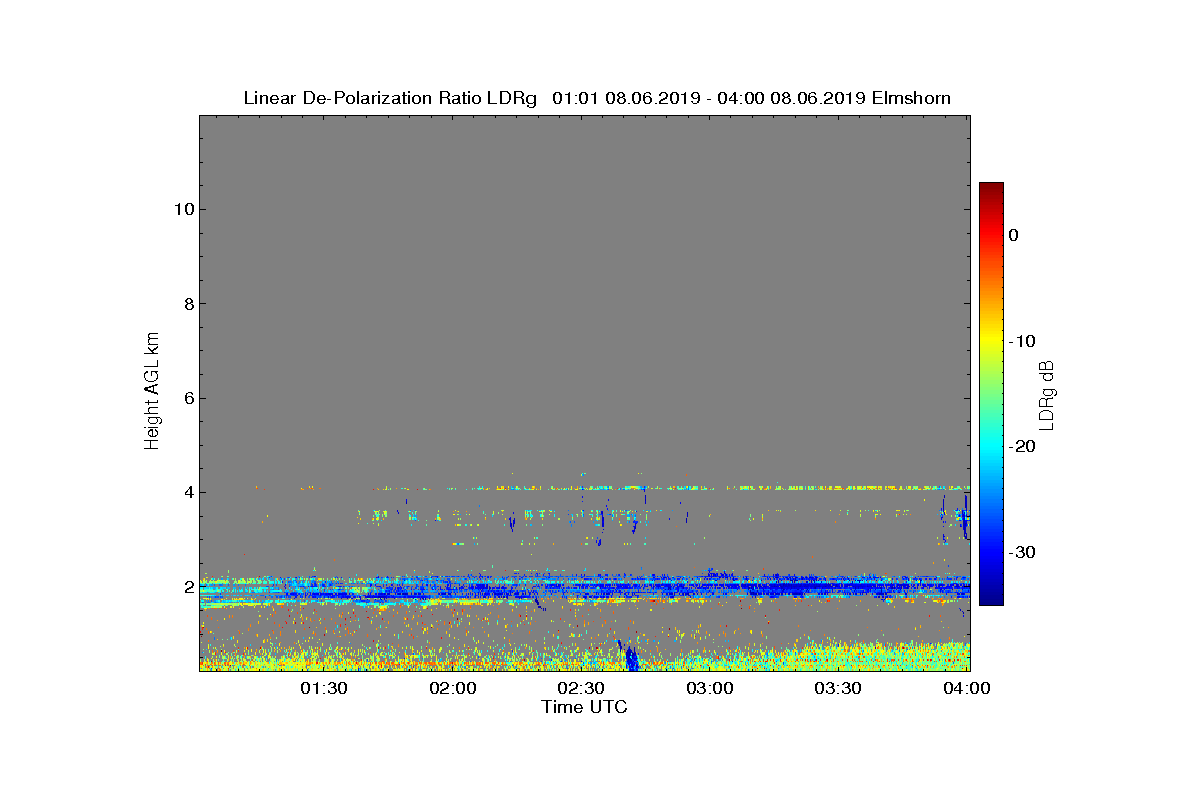Click the colorbar tick label '-10'
The height and width of the screenshot is (800, 1200).
tap(1023, 341)
